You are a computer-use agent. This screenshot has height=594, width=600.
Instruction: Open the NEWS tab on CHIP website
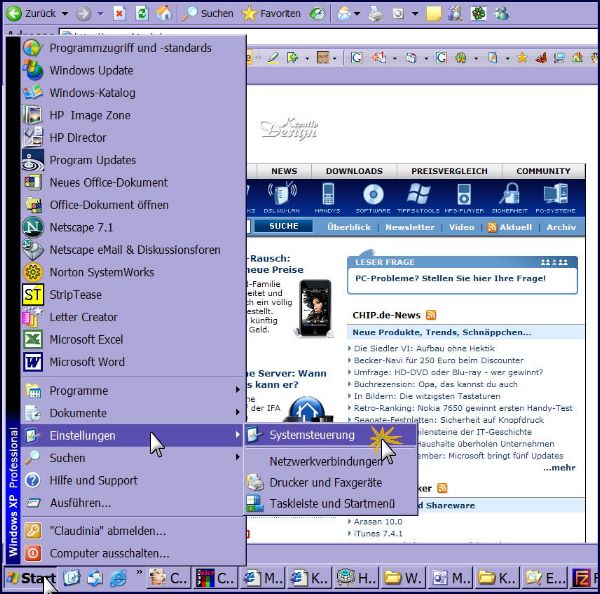pyautogui.click(x=284, y=171)
